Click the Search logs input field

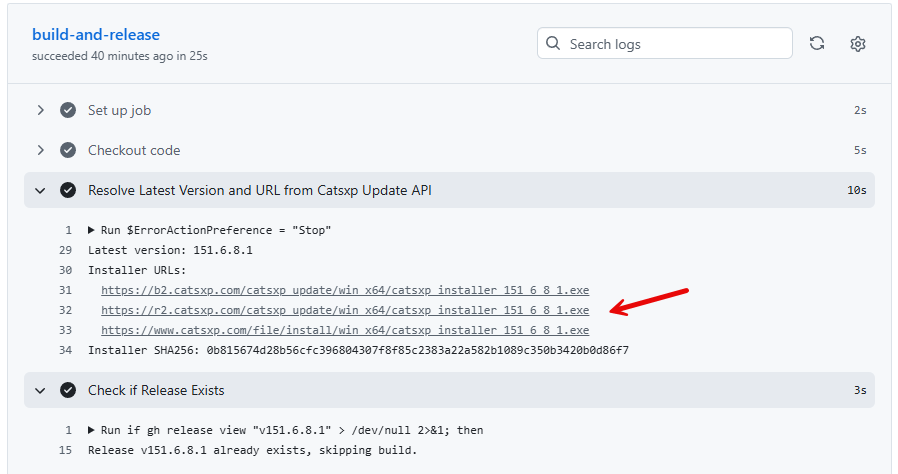point(664,43)
